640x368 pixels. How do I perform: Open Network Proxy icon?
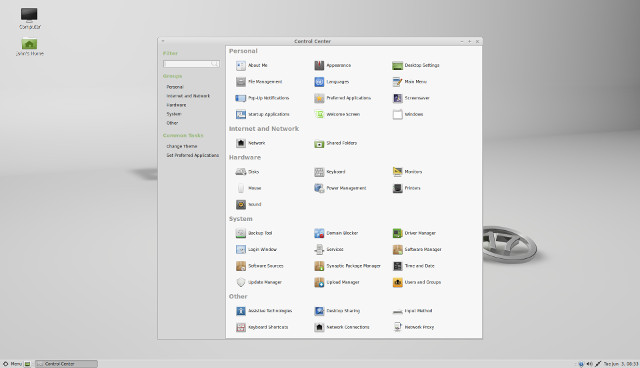[397, 327]
